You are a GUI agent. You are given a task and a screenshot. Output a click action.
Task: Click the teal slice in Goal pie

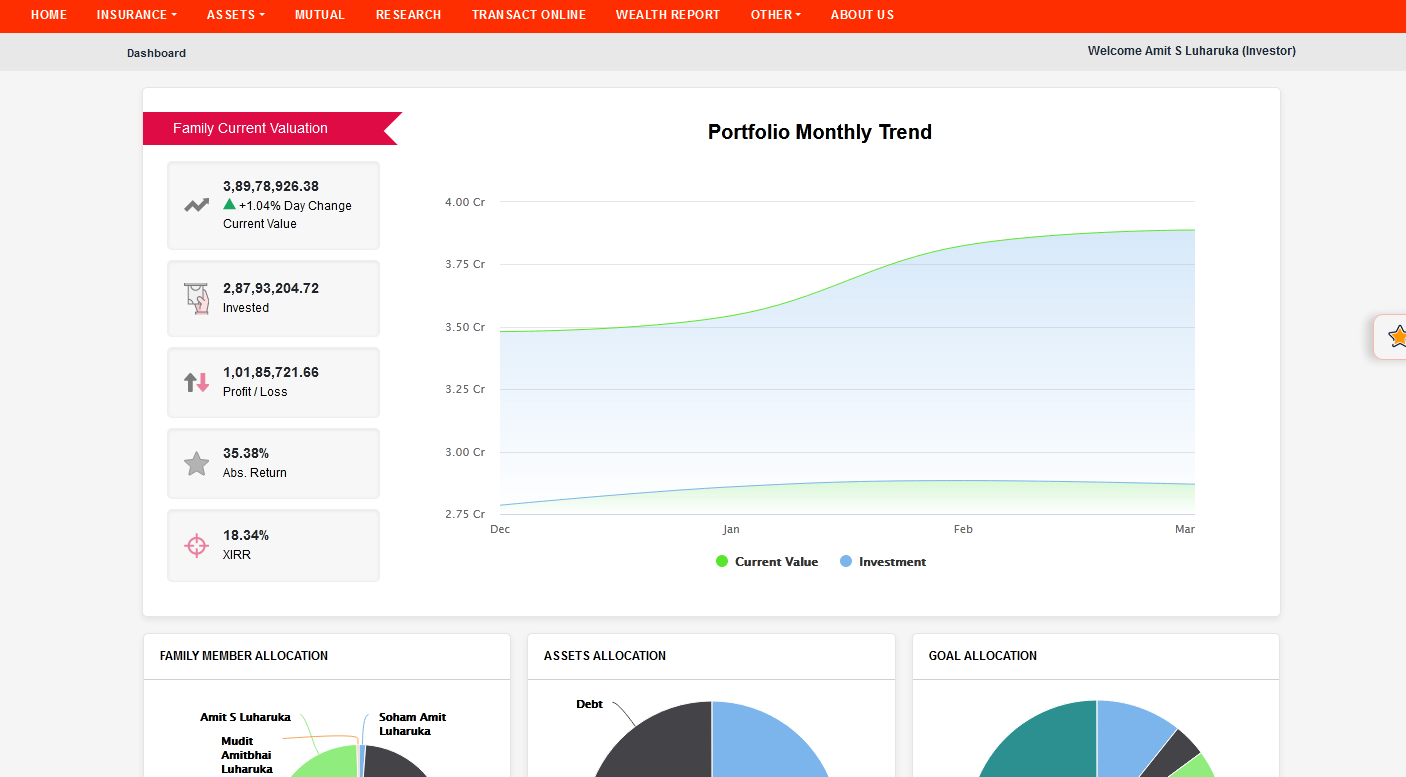click(1045, 745)
